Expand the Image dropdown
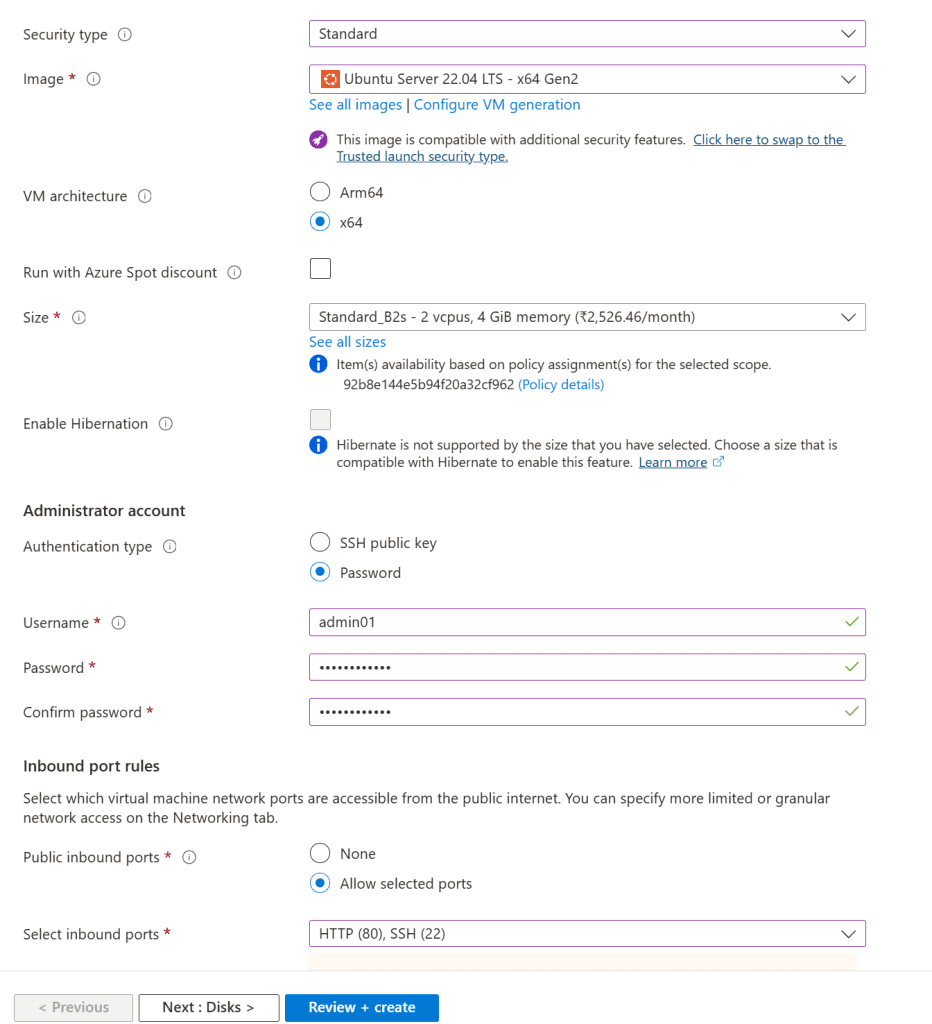Viewport: 932px width, 1024px height. (x=587, y=79)
